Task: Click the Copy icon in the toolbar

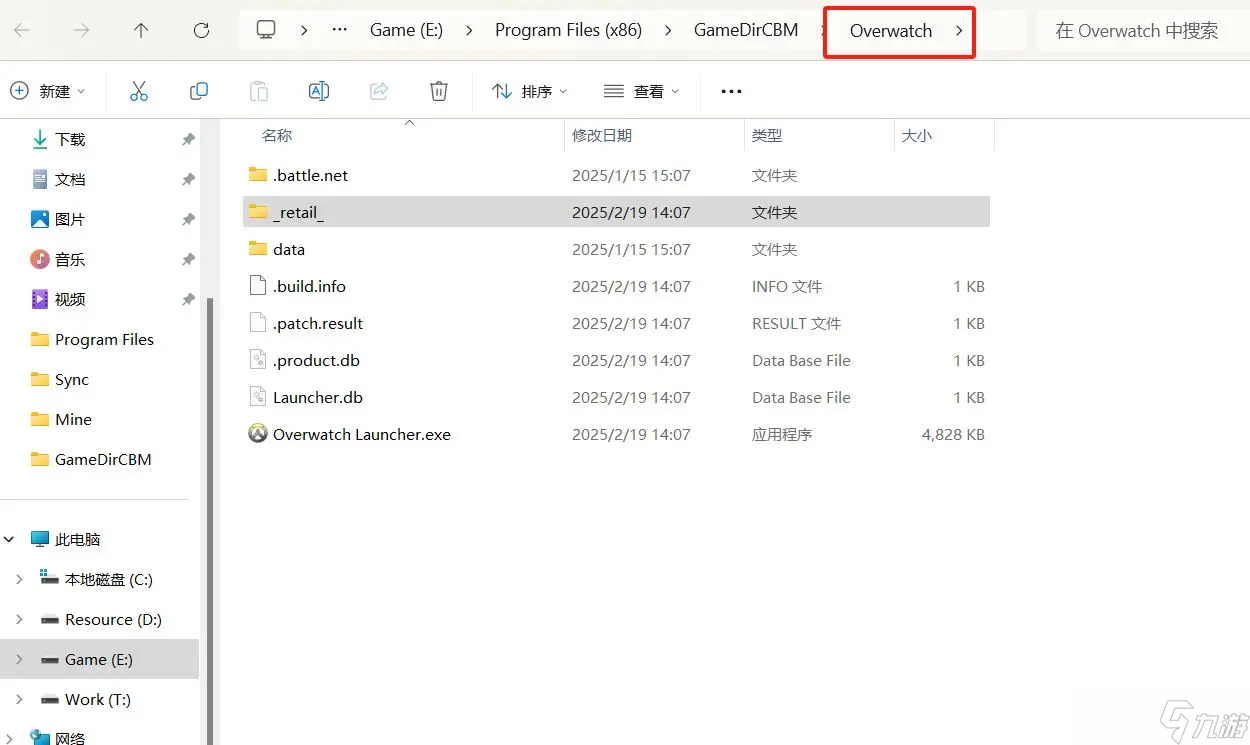Action: click(x=199, y=91)
